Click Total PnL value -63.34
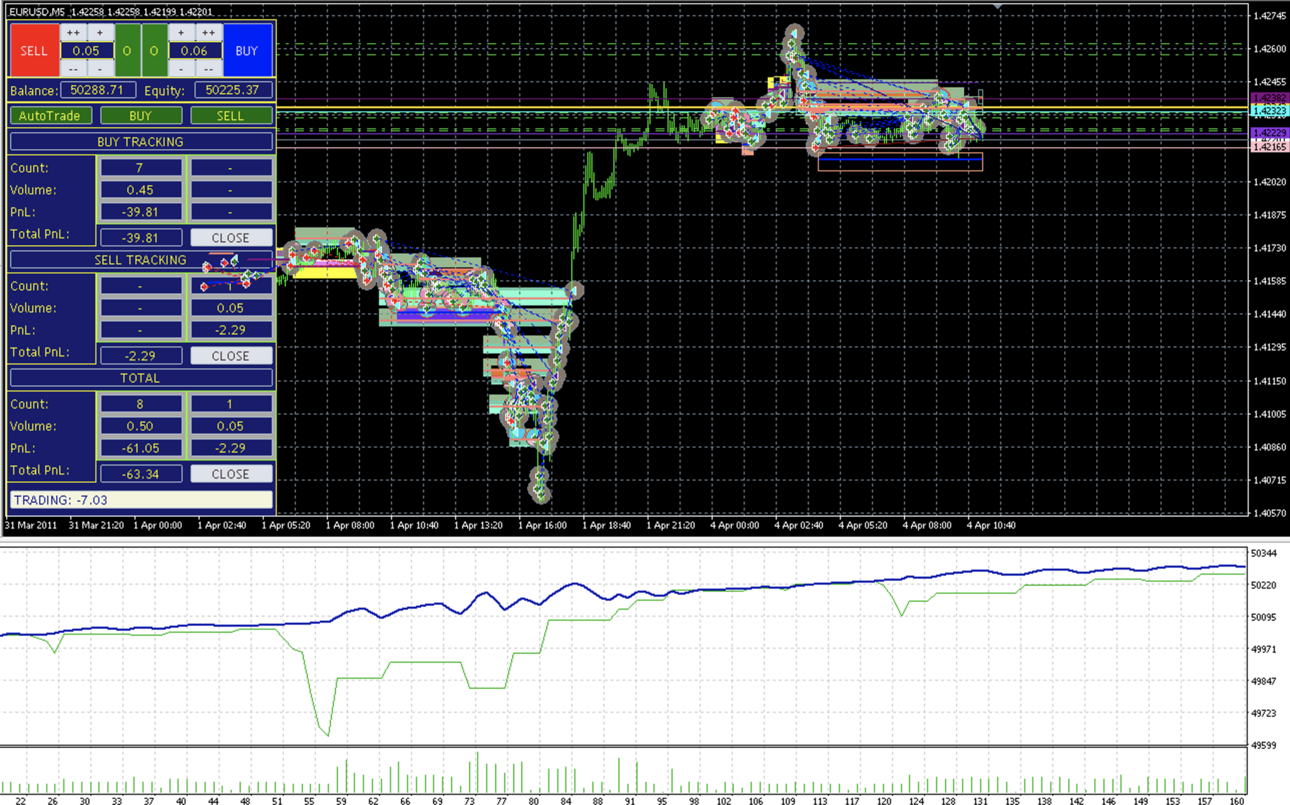 click(x=140, y=474)
